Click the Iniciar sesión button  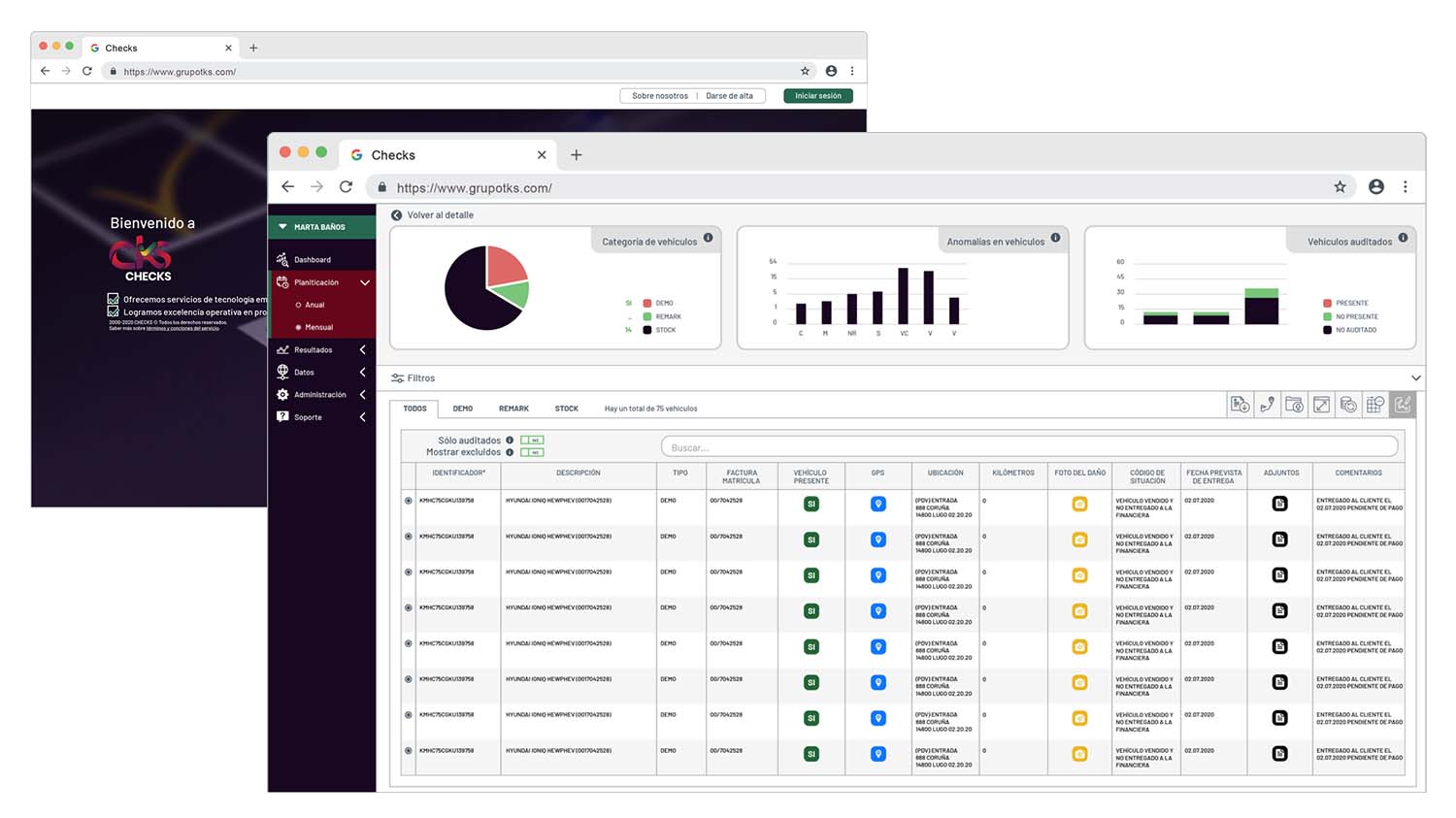tap(817, 96)
